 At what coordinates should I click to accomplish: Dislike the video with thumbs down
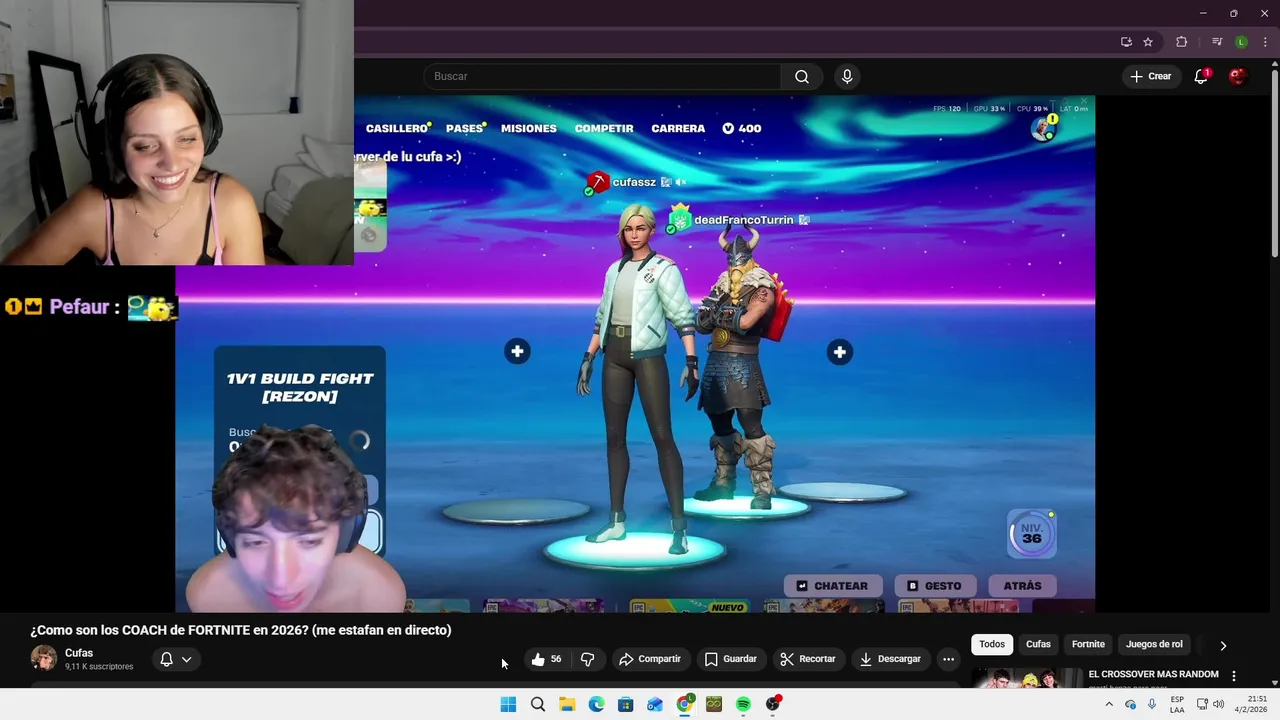pos(588,659)
